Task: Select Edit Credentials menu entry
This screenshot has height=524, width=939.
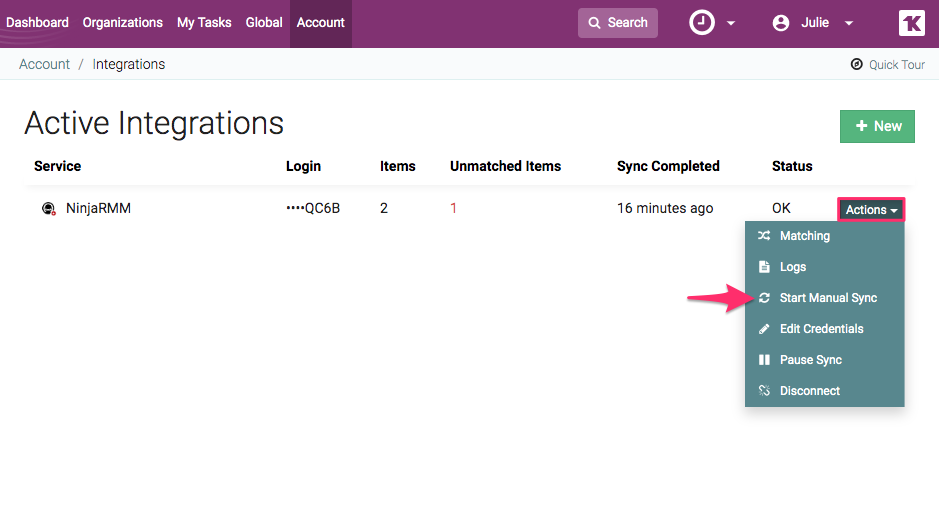Action: (x=821, y=329)
